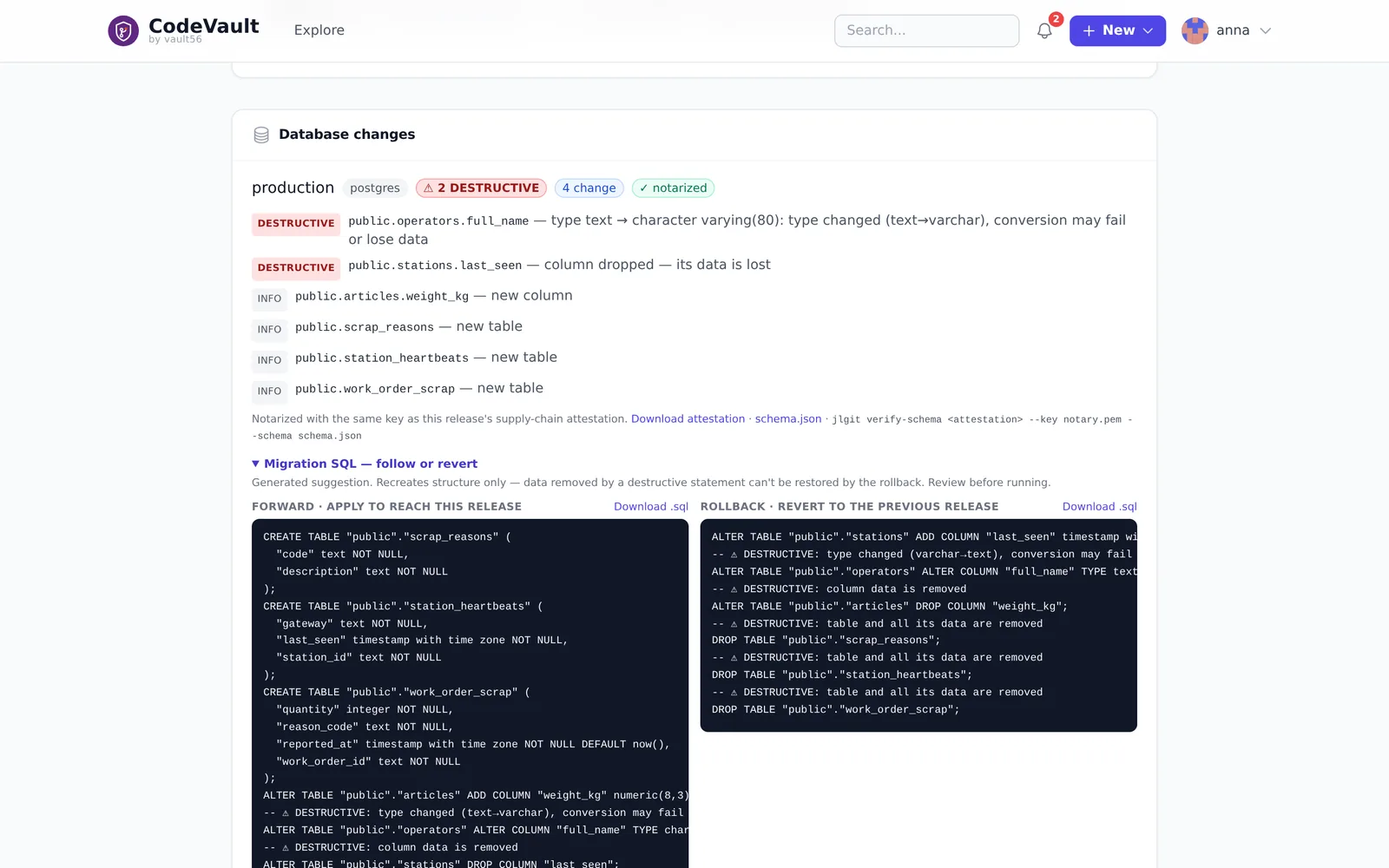Click the notarized badge
1389x868 pixels.
point(673,188)
